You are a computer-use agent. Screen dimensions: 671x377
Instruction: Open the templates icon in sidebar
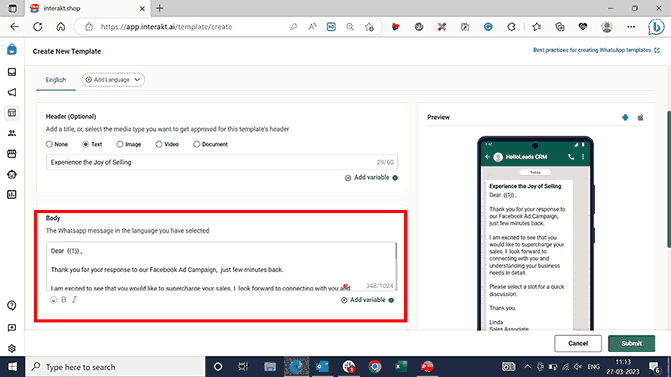click(12, 113)
